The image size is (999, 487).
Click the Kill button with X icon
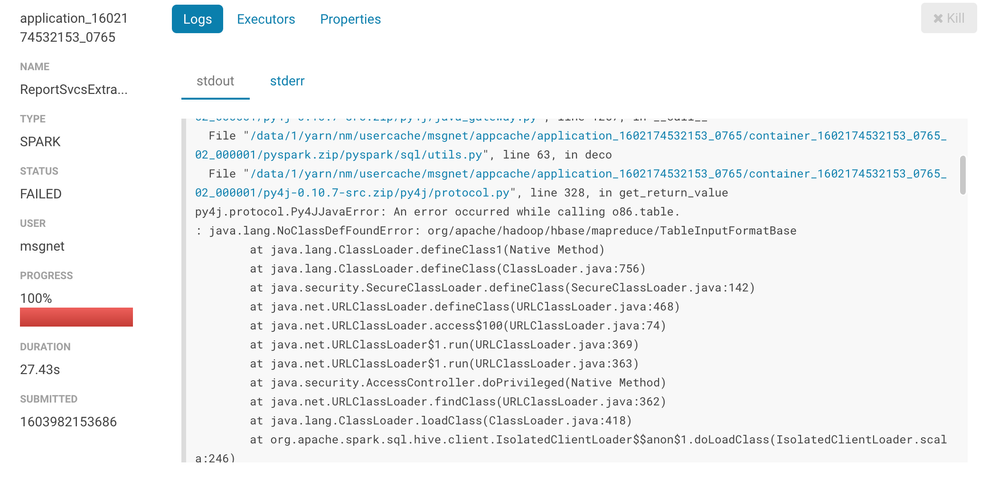click(x=948, y=19)
